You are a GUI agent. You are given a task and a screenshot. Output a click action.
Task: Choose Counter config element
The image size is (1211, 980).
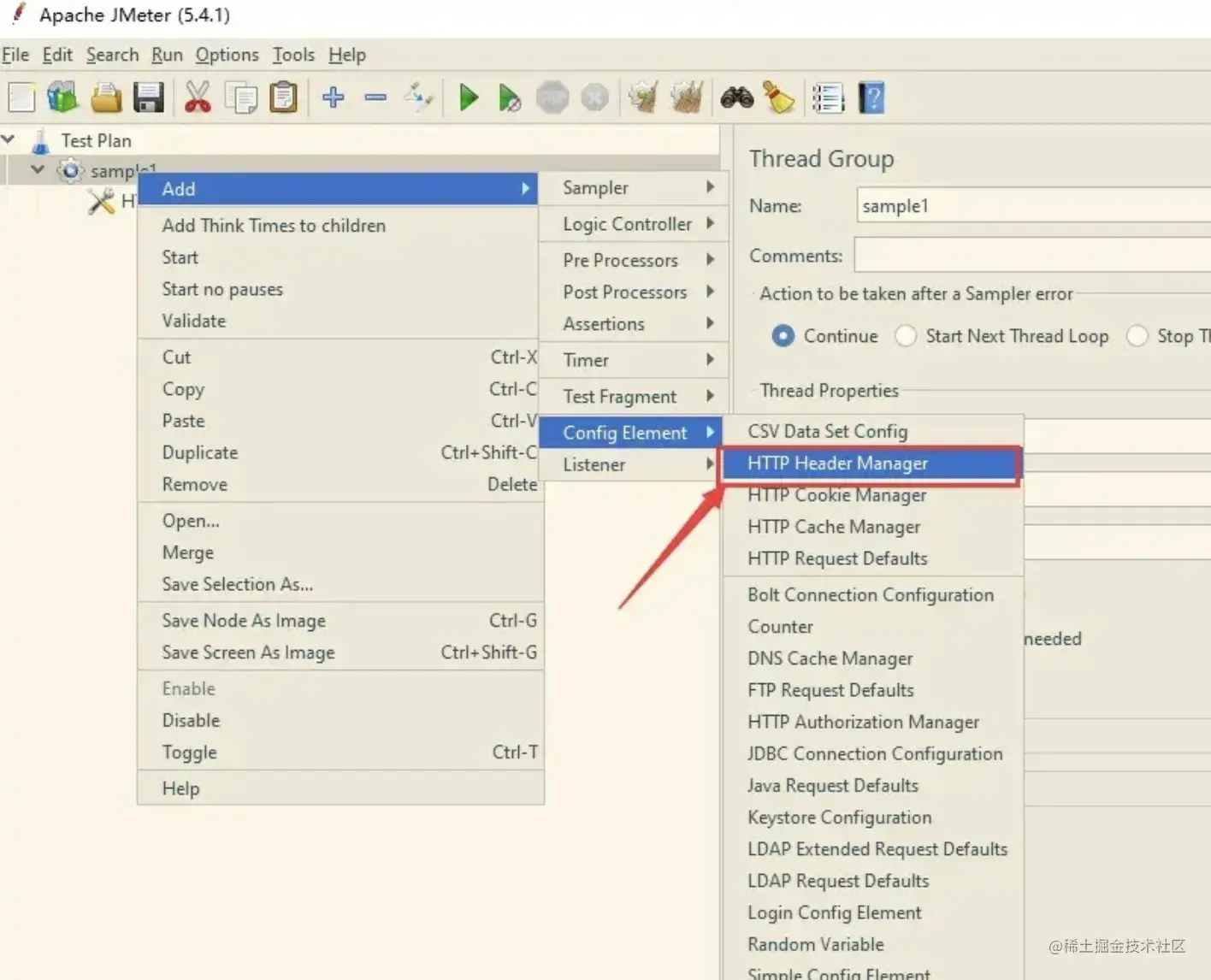(x=873, y=627)
